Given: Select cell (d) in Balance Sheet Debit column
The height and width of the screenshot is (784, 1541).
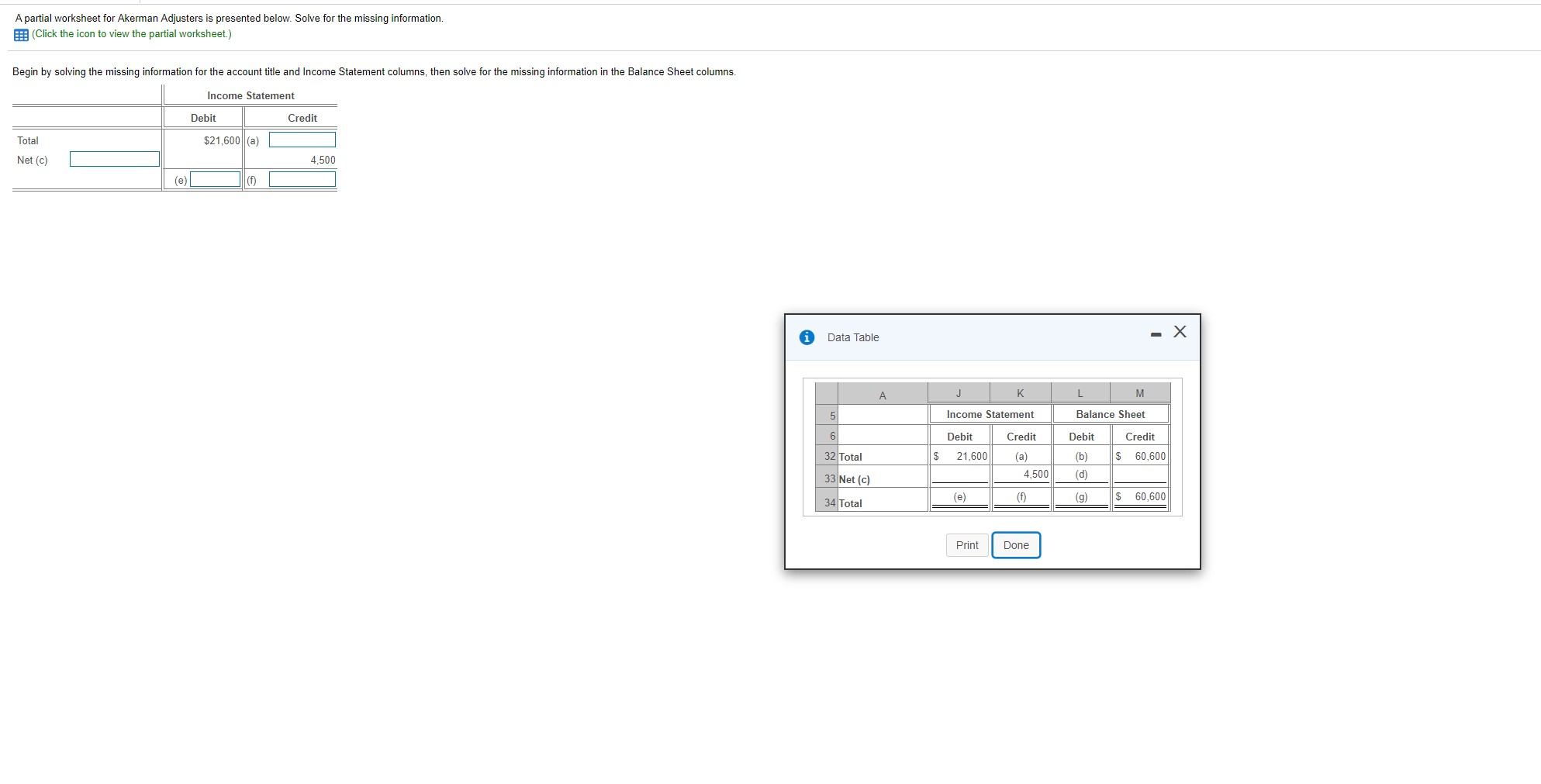Looking at the screenshot, I should [1081, 475].
